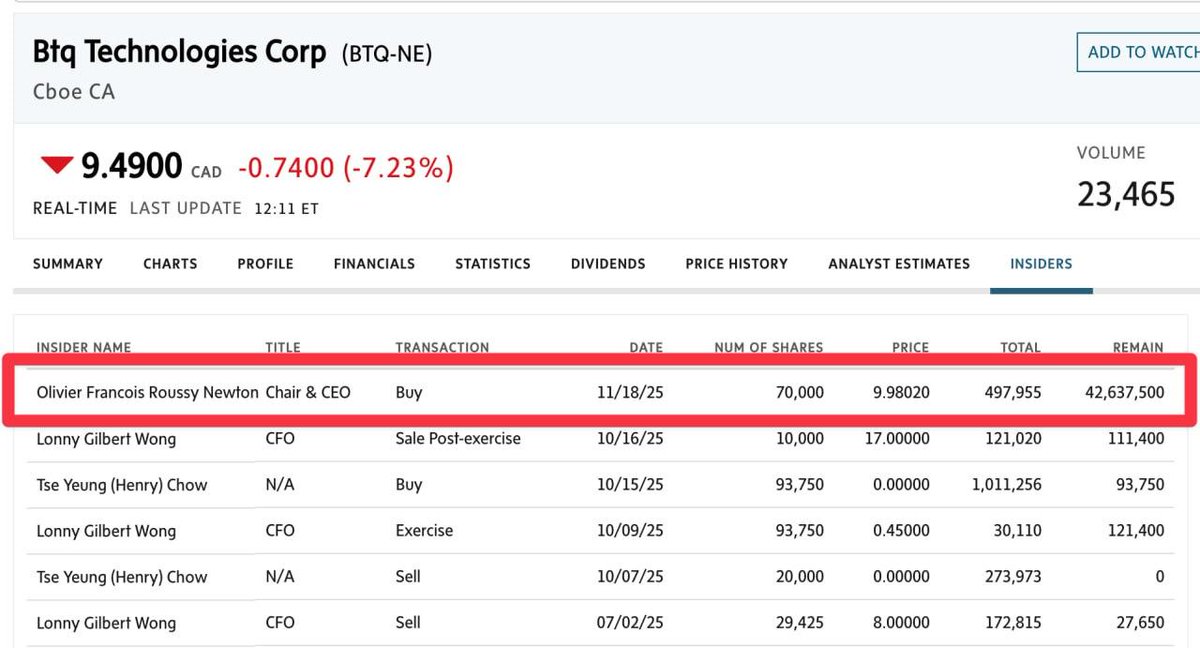The width and height of the screenshot is (1200, 648).
Task: Click the (BTQ-NE) ticker symbol
Action: point(387,54)
